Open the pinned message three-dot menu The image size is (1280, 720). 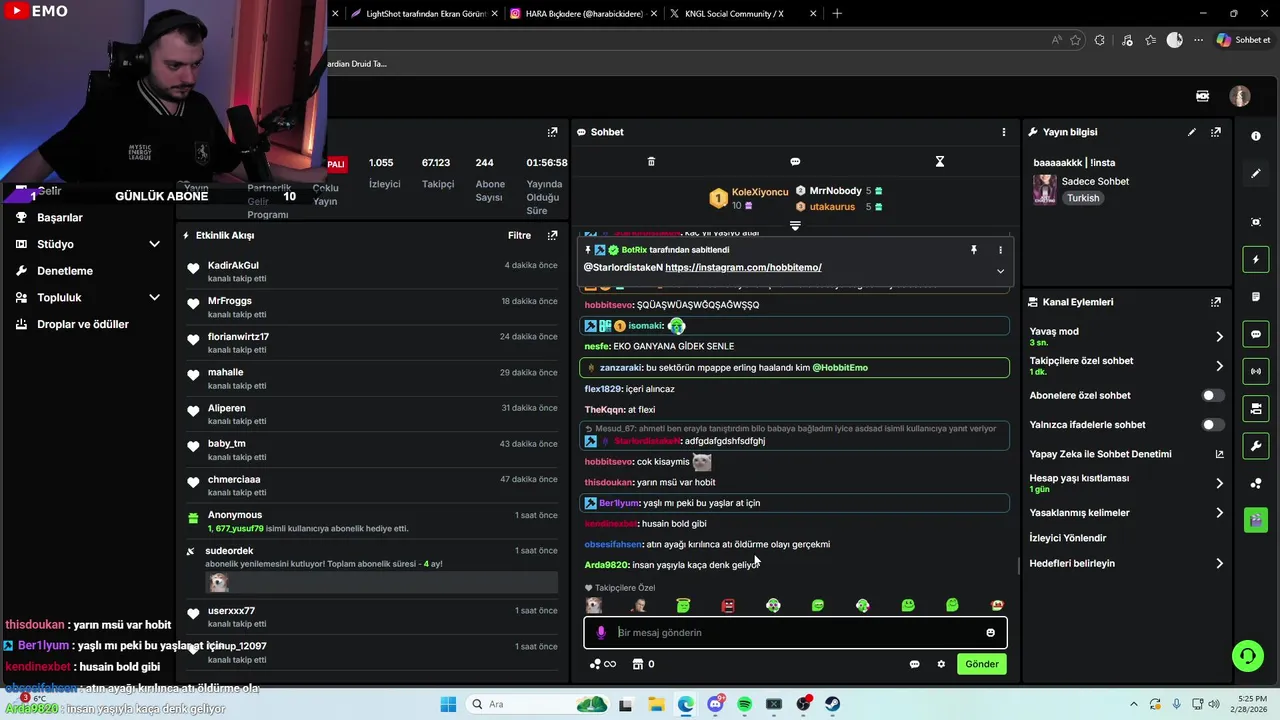[1000, 250]
